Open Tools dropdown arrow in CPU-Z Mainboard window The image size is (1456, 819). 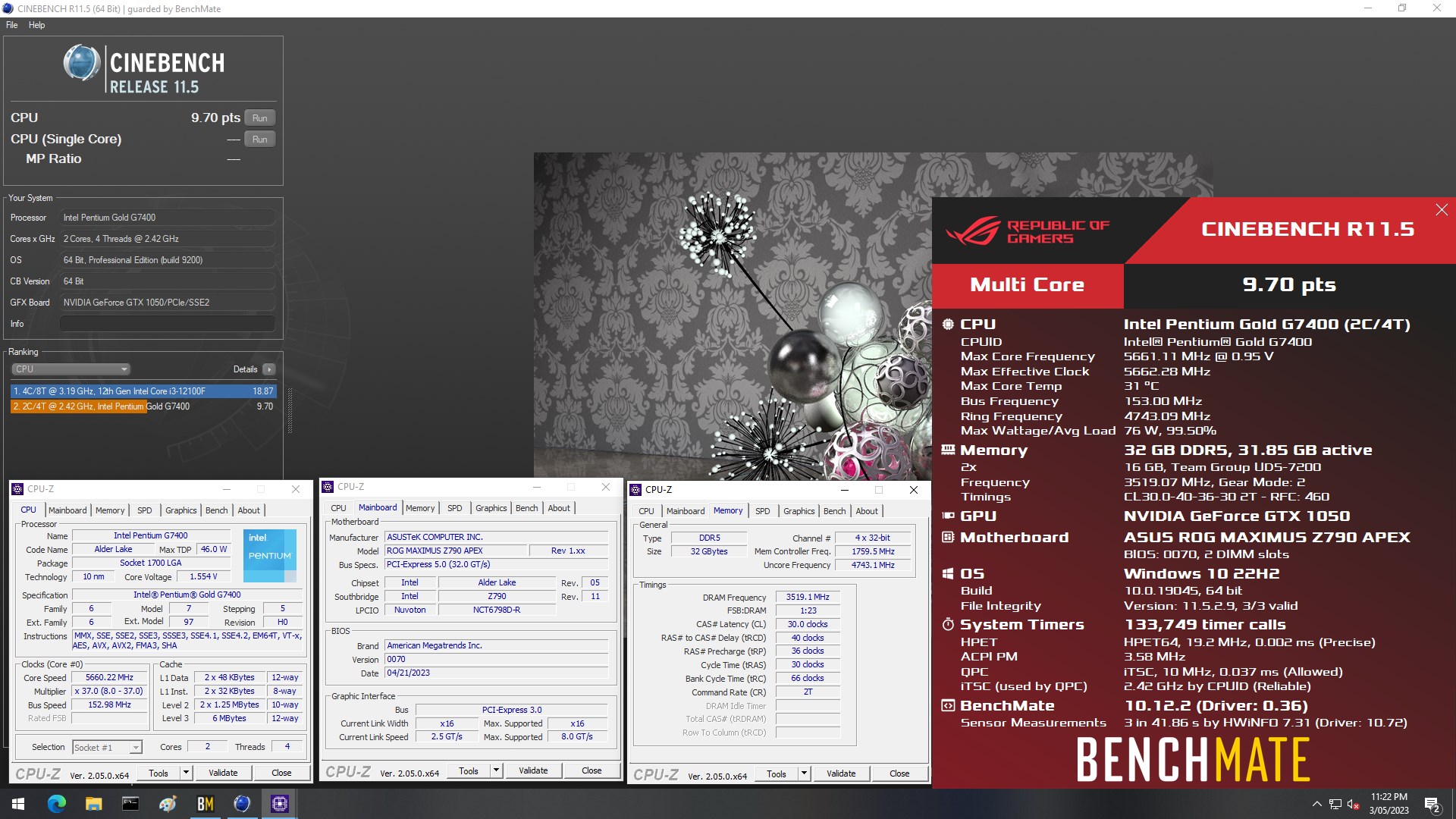(x=496, y=770)
